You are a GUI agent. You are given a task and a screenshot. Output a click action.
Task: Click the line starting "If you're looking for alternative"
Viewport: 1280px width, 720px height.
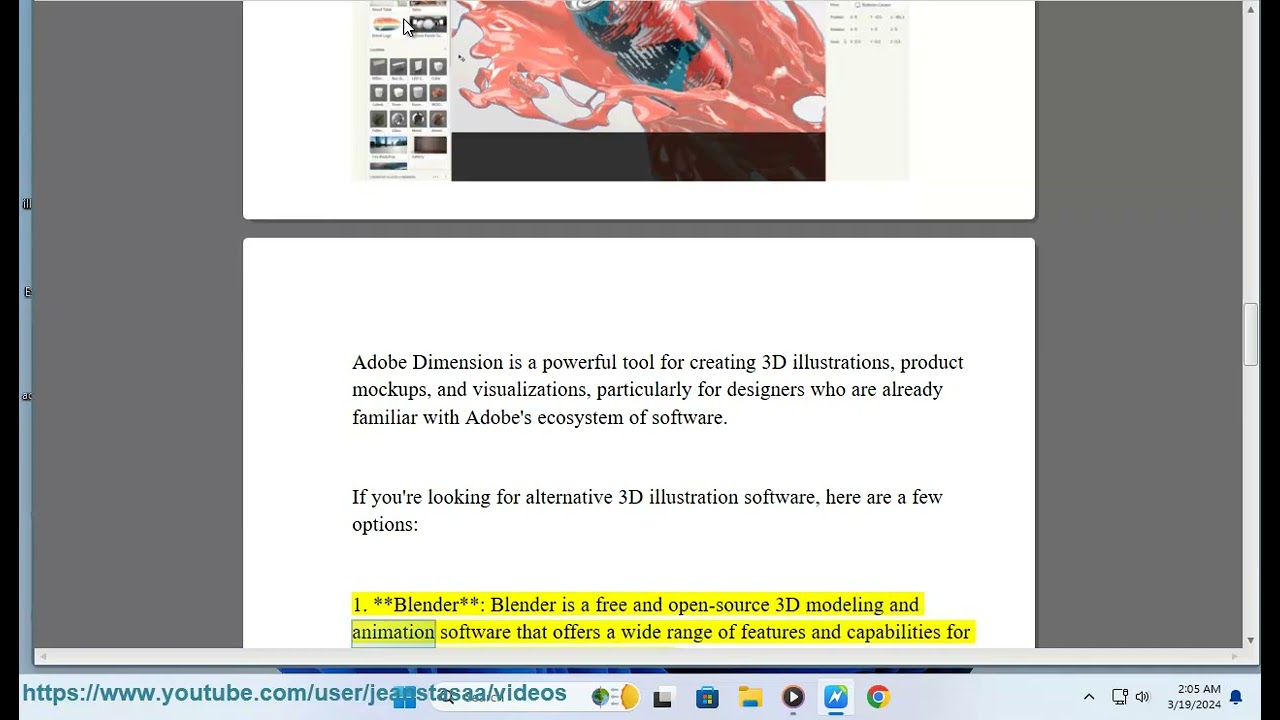click(x=647, y=497)
